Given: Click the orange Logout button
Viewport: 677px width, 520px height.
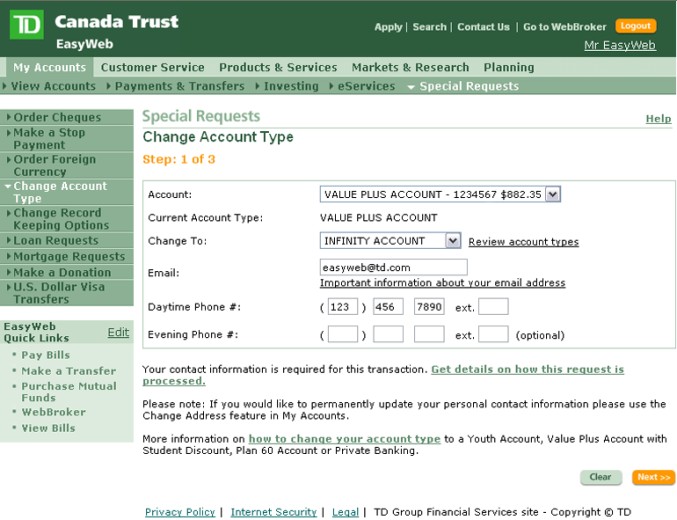Looking at the screenshot, I should click(635, 26).
